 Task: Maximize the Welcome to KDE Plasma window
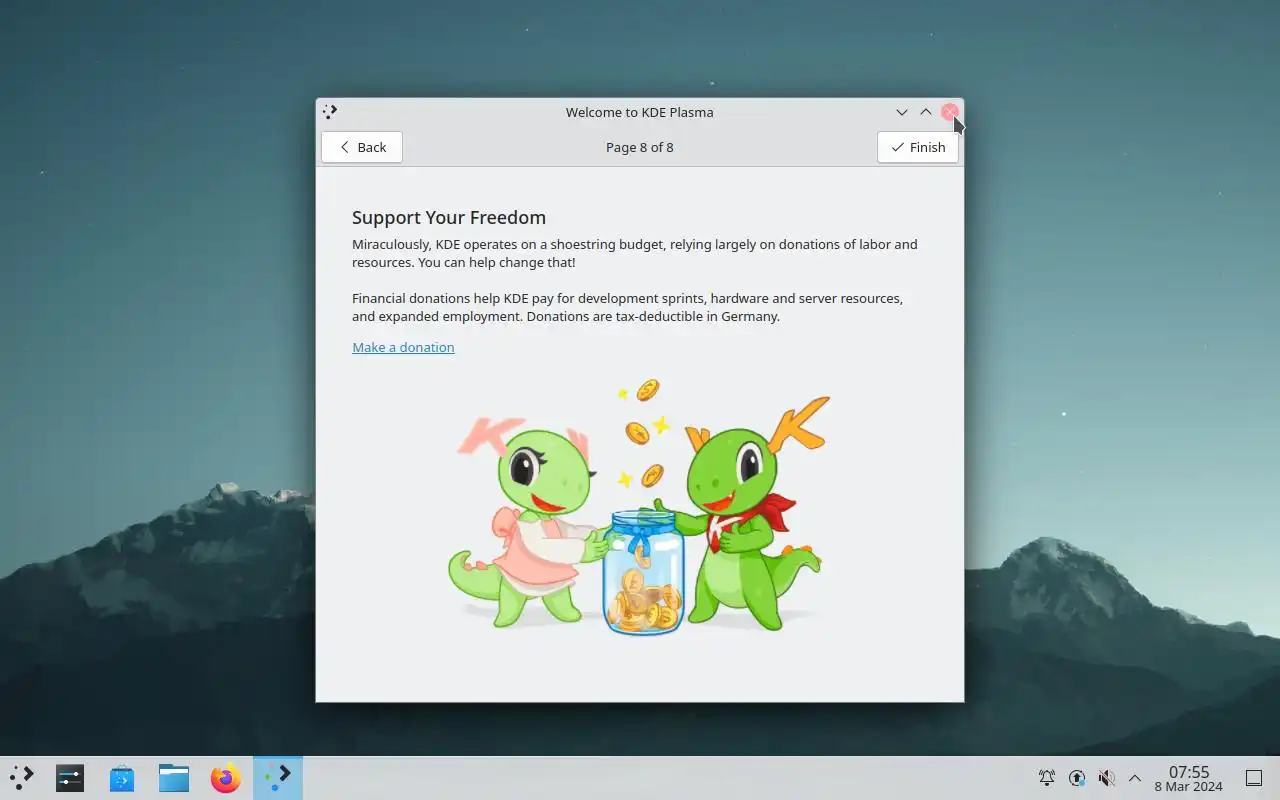tap(926, 112)
